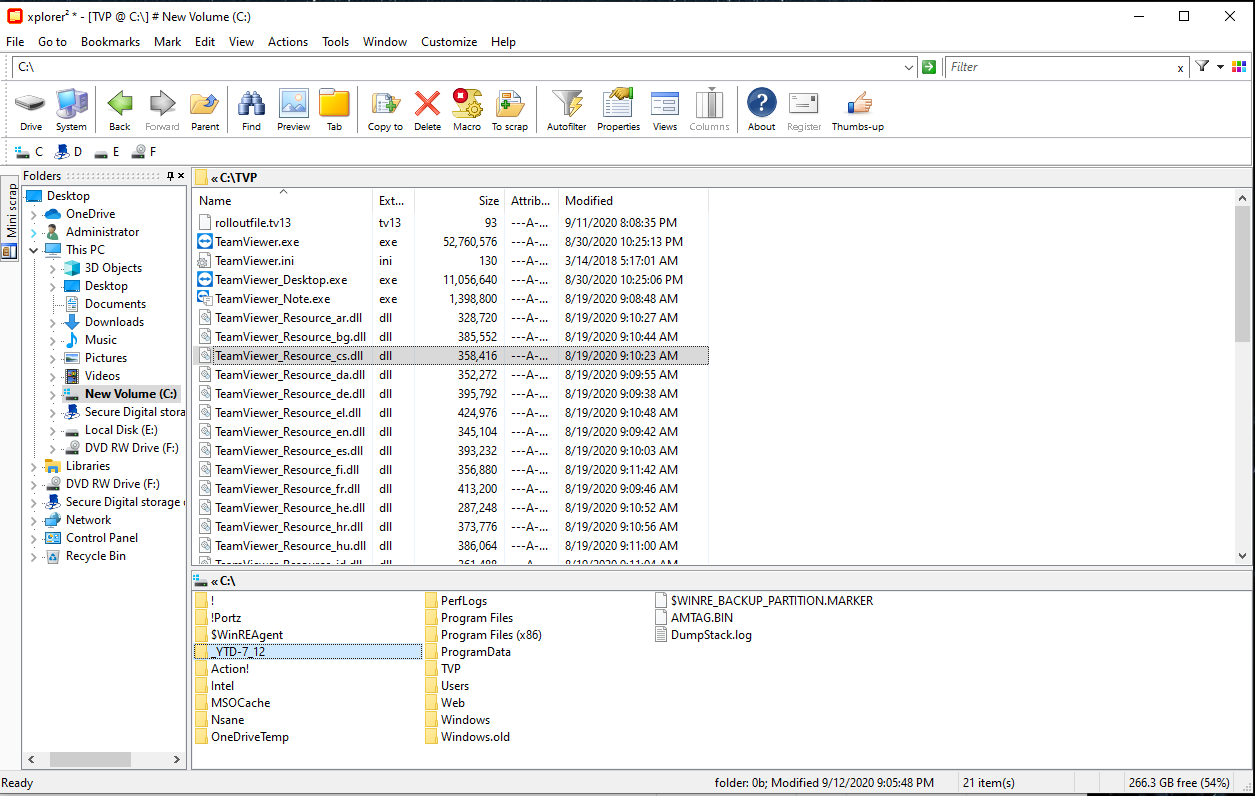Open the Drive toolbar button
The width and height of the screenshot is (1255, 796).
pos(31,110)
